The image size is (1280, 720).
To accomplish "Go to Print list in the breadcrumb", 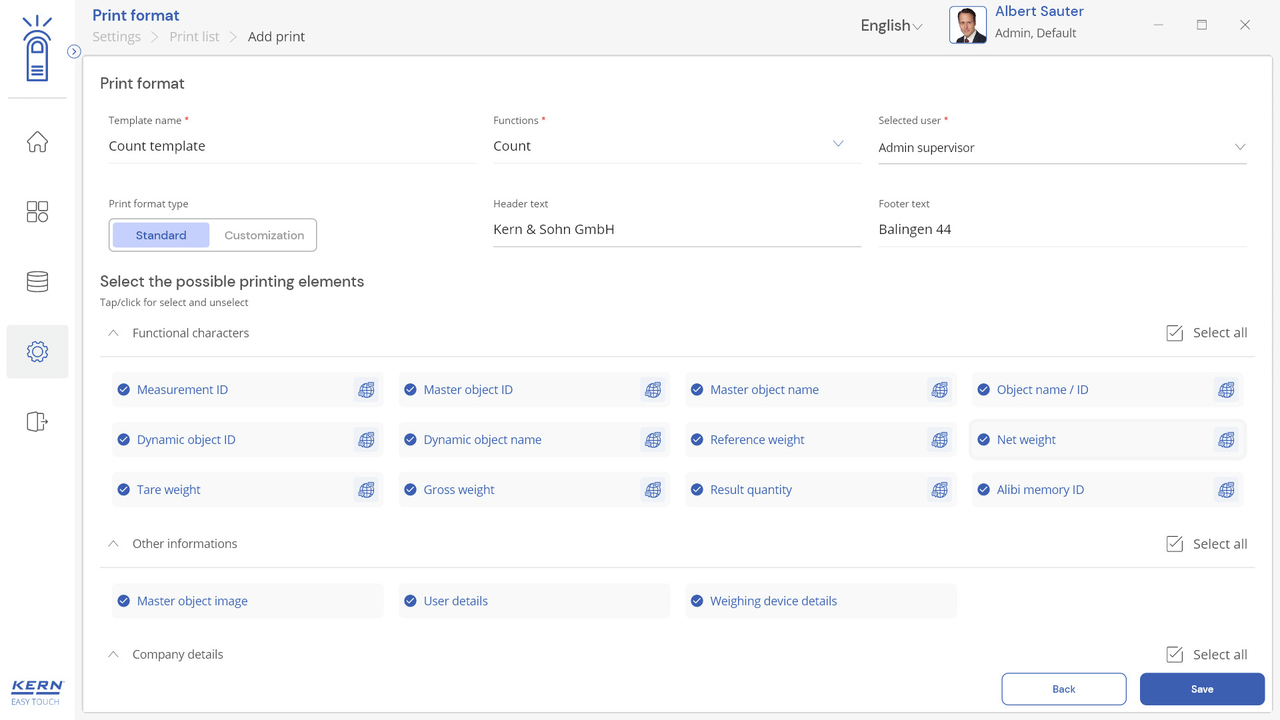I will pyautogui.click(x=194, y=37).
